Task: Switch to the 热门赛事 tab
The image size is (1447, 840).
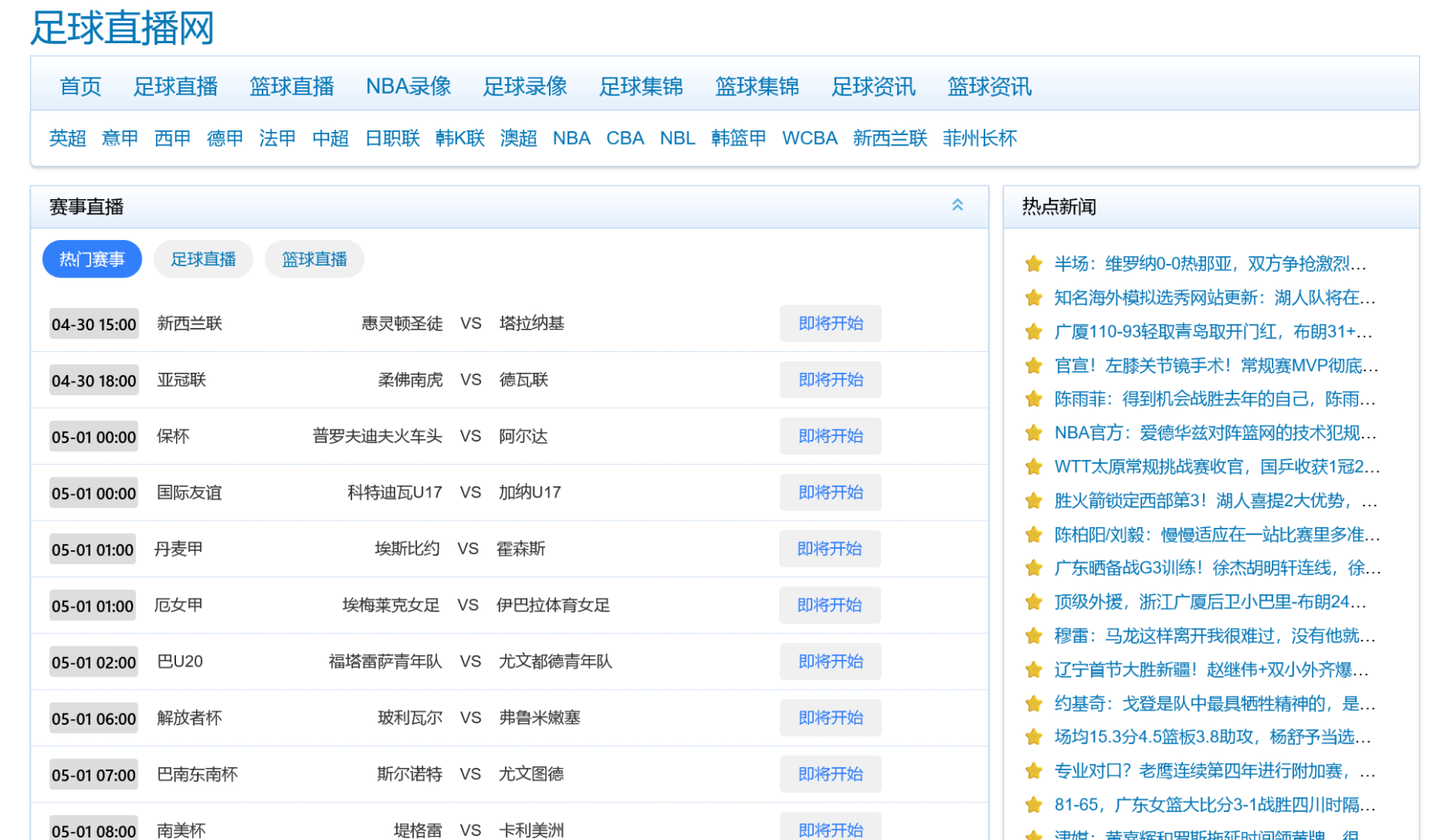Action: click(92, 259)
